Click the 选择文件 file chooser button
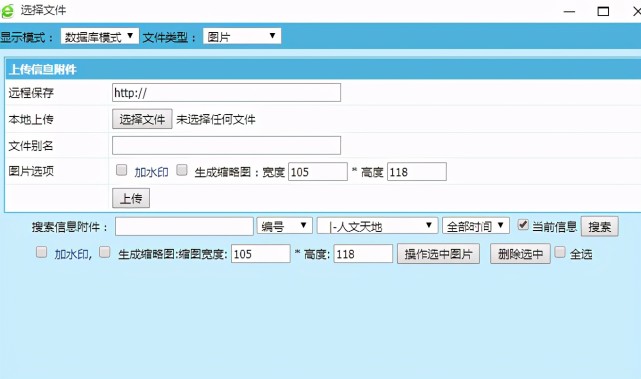This screenshot has width=641, height=379. coord(142,119)
